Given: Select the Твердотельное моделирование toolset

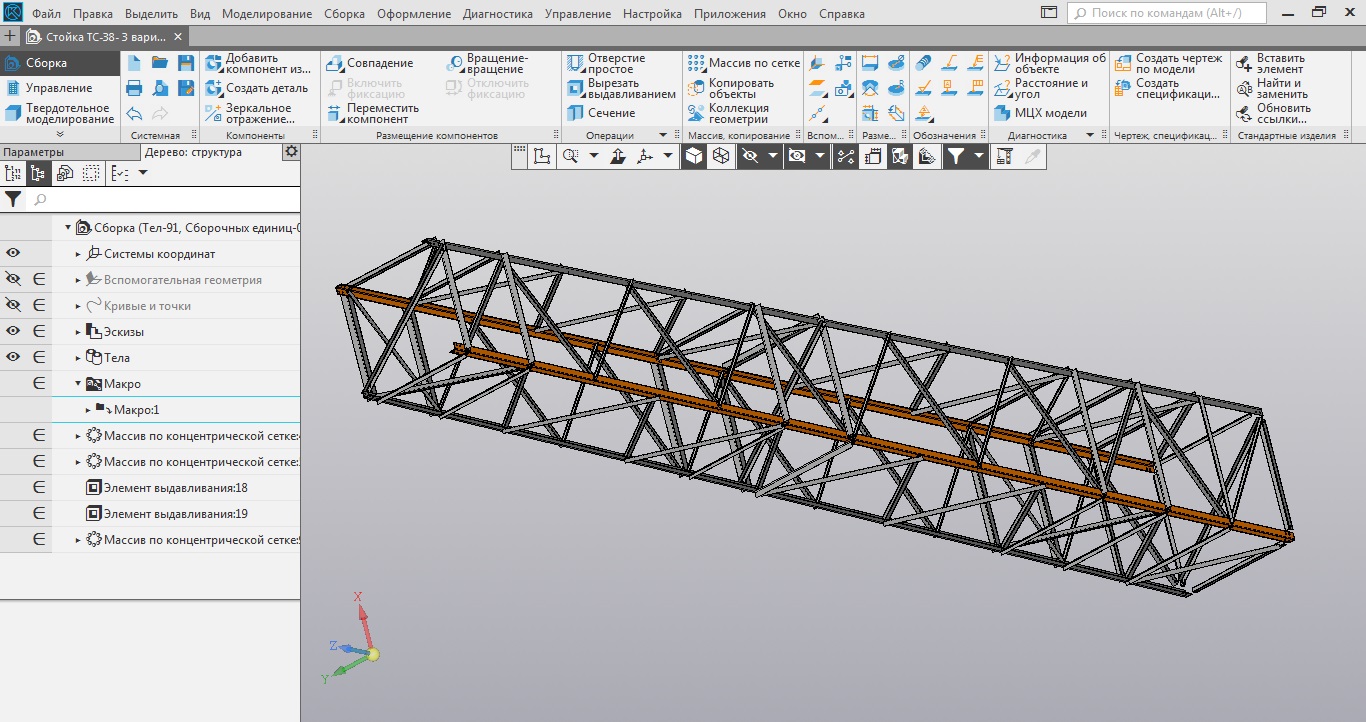Looking at the screenshot, I should pyautogui.click(x=59, y=113).
